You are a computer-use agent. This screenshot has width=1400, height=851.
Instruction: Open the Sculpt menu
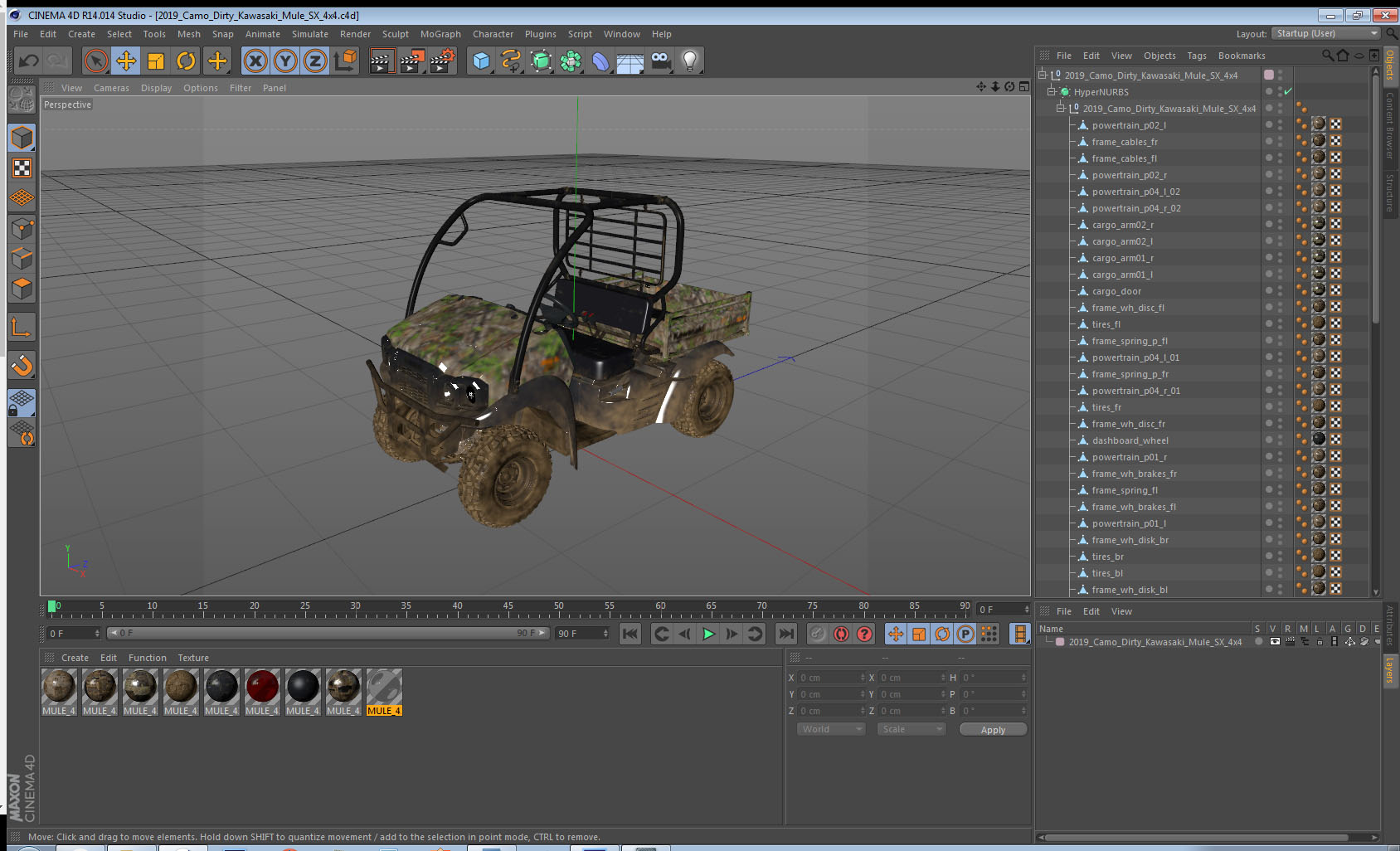[396, 34]
